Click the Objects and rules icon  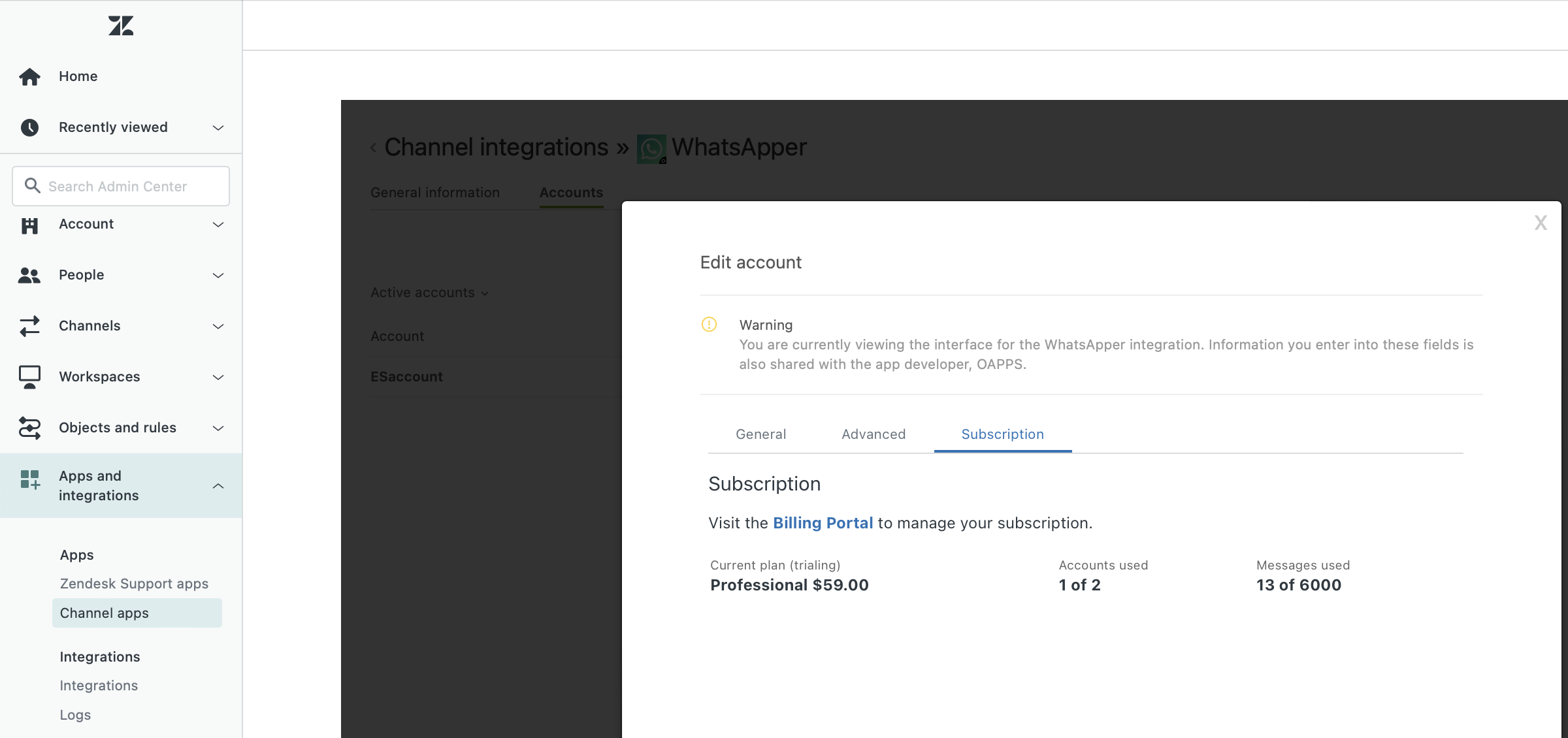click(x=29, y=428)
